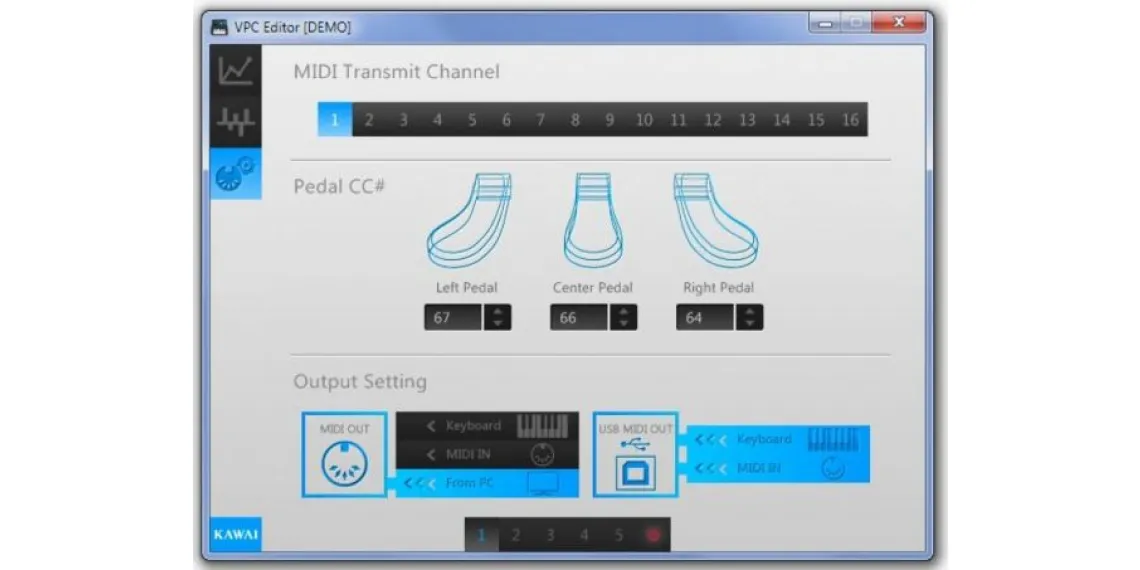Click the KAWAI logo
The image size is (1140, 570).
(235, 534)
